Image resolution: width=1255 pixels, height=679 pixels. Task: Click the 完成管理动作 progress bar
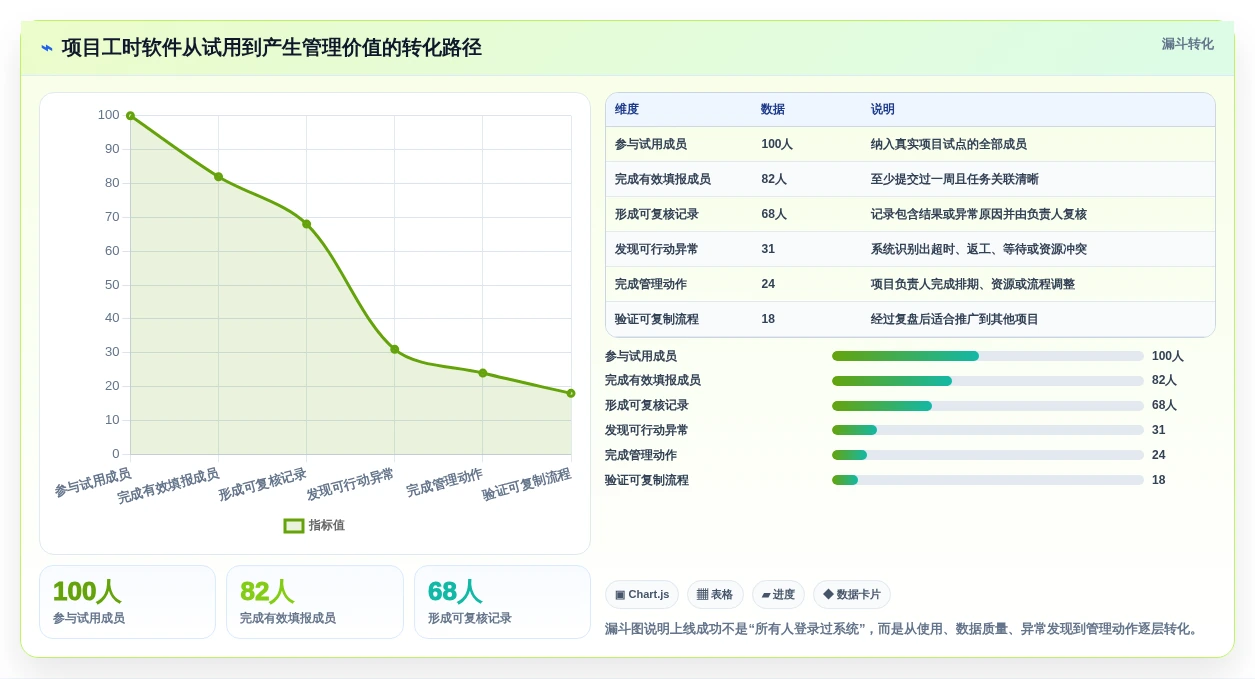(988, 455)
